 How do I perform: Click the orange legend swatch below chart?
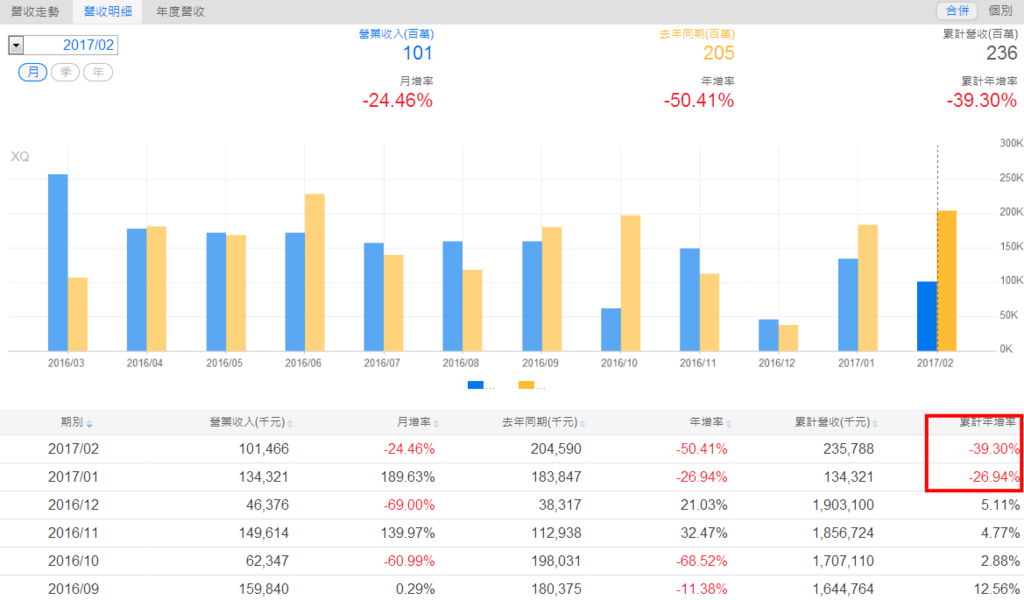526,385
